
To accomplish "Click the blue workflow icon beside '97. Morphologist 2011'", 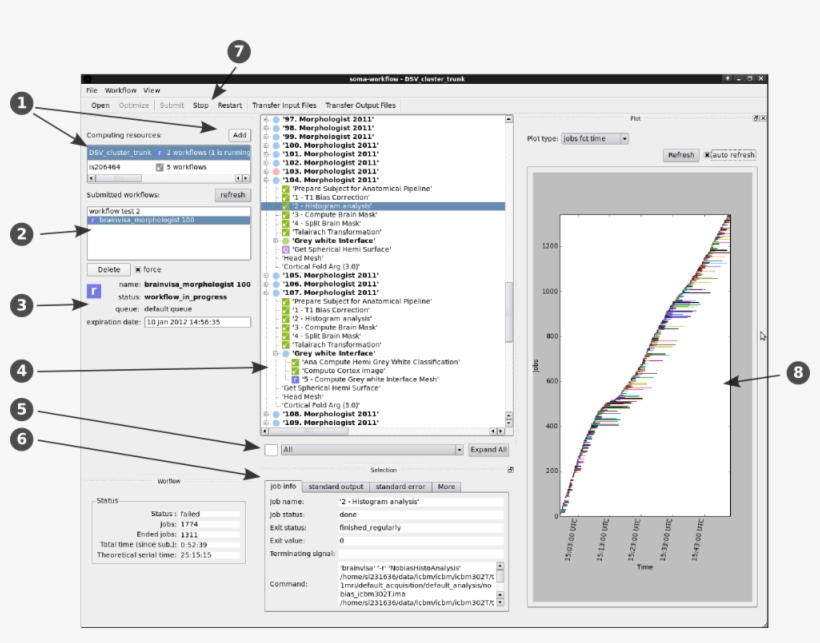I will point(275,119).
